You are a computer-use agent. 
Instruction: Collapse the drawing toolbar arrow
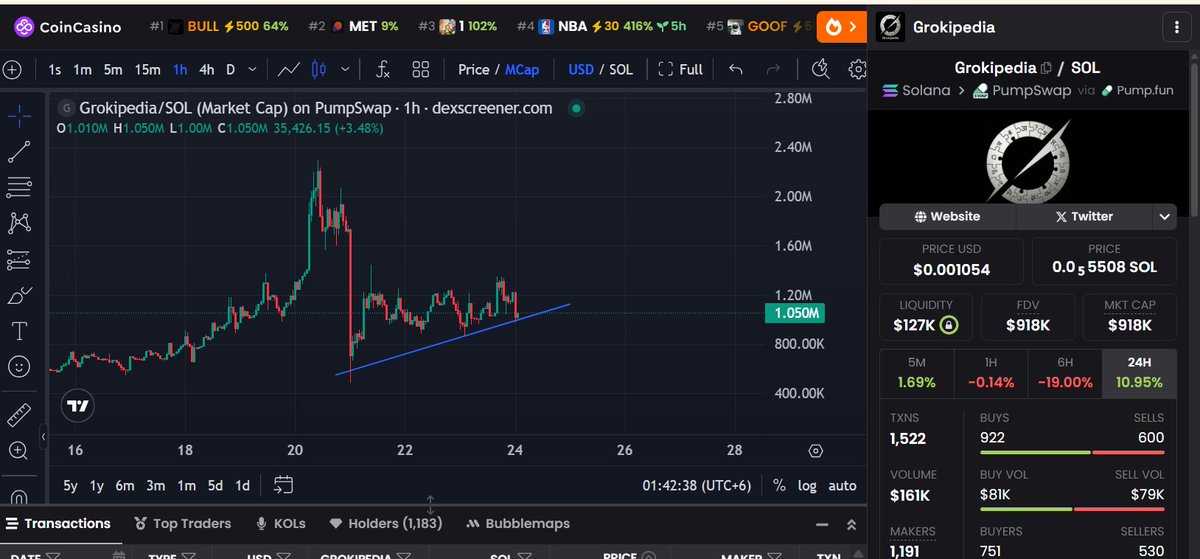coord(43,438)
